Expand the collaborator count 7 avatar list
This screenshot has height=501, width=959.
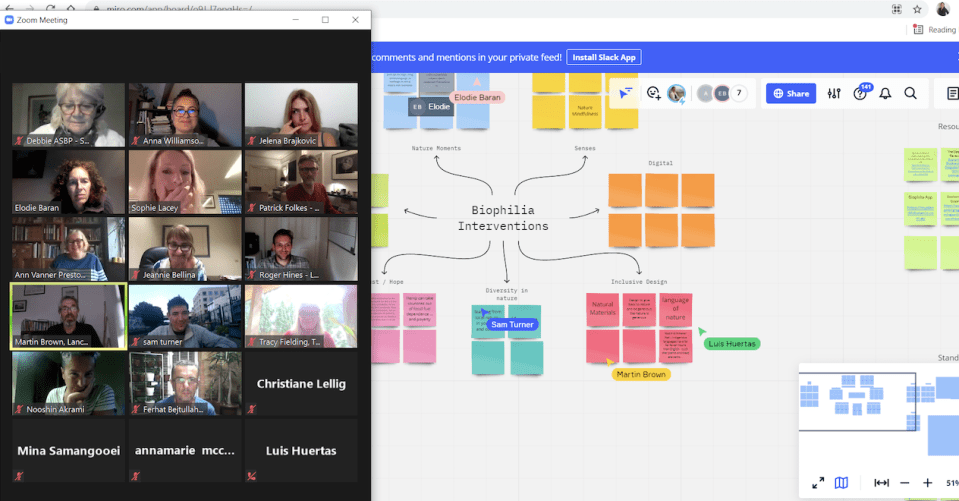tap(739, 93)
